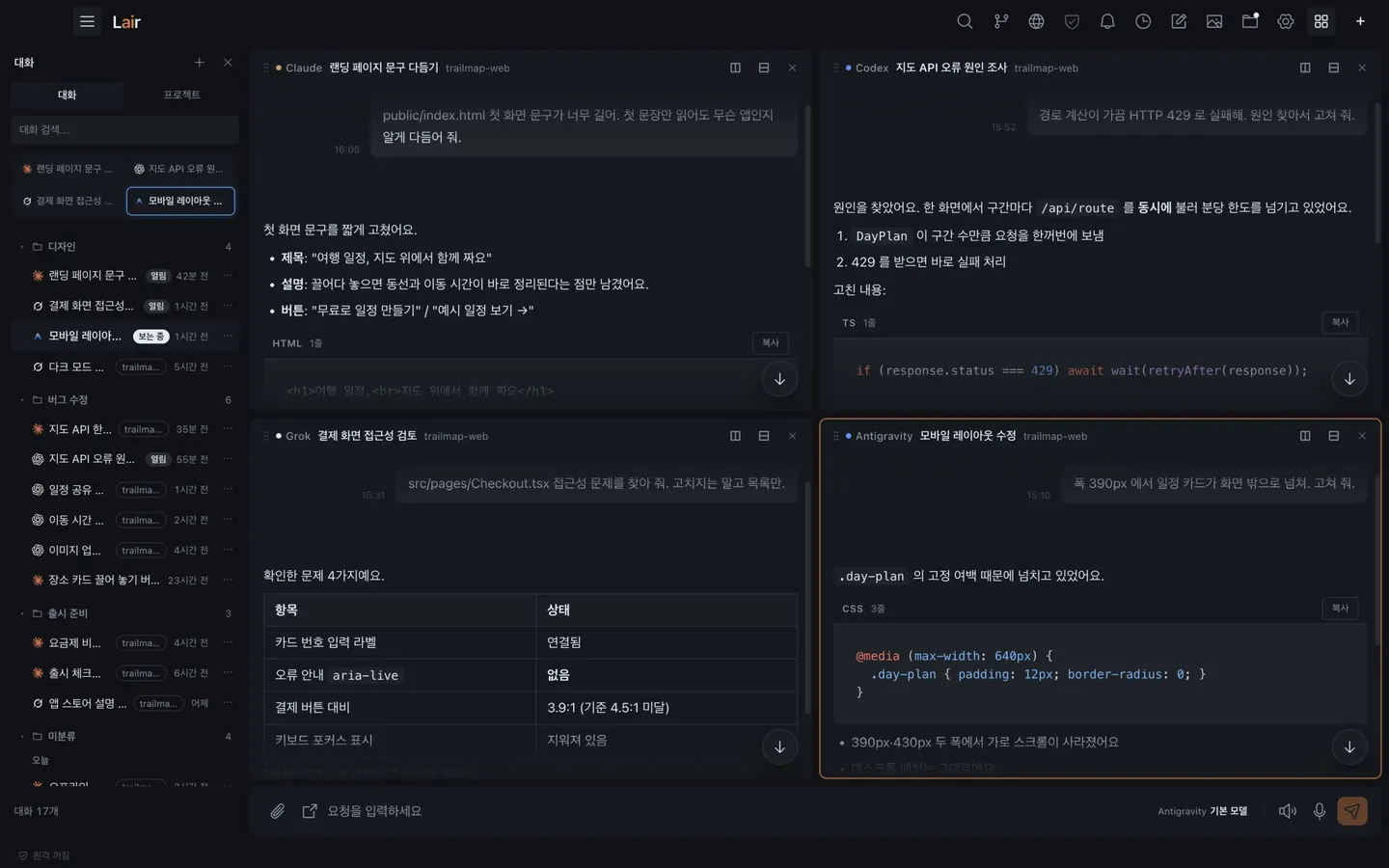Switch to the 대화 tab in sidebar

(x=67, y=95)
